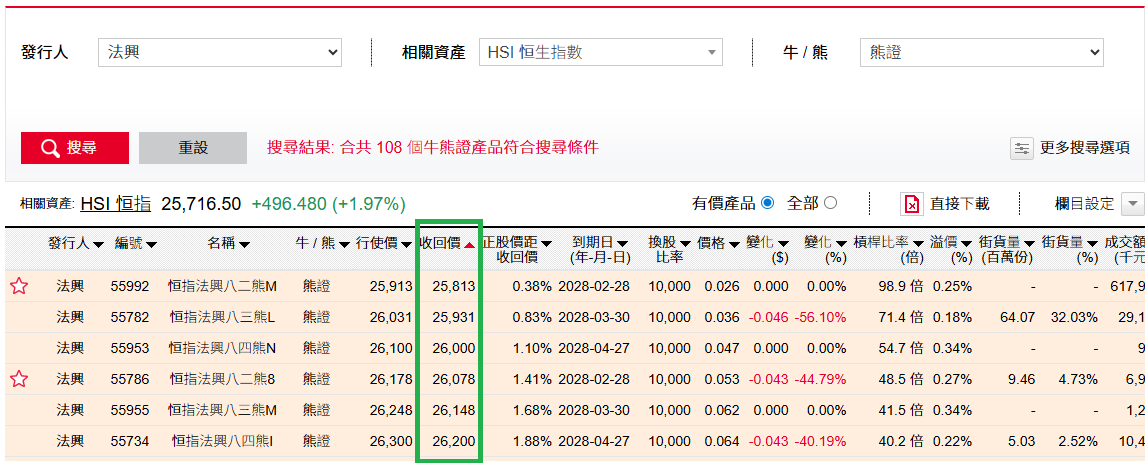Click the product code 55786
The height and width of the screenshot is (463, 1147).
click(x=129, y=379)
